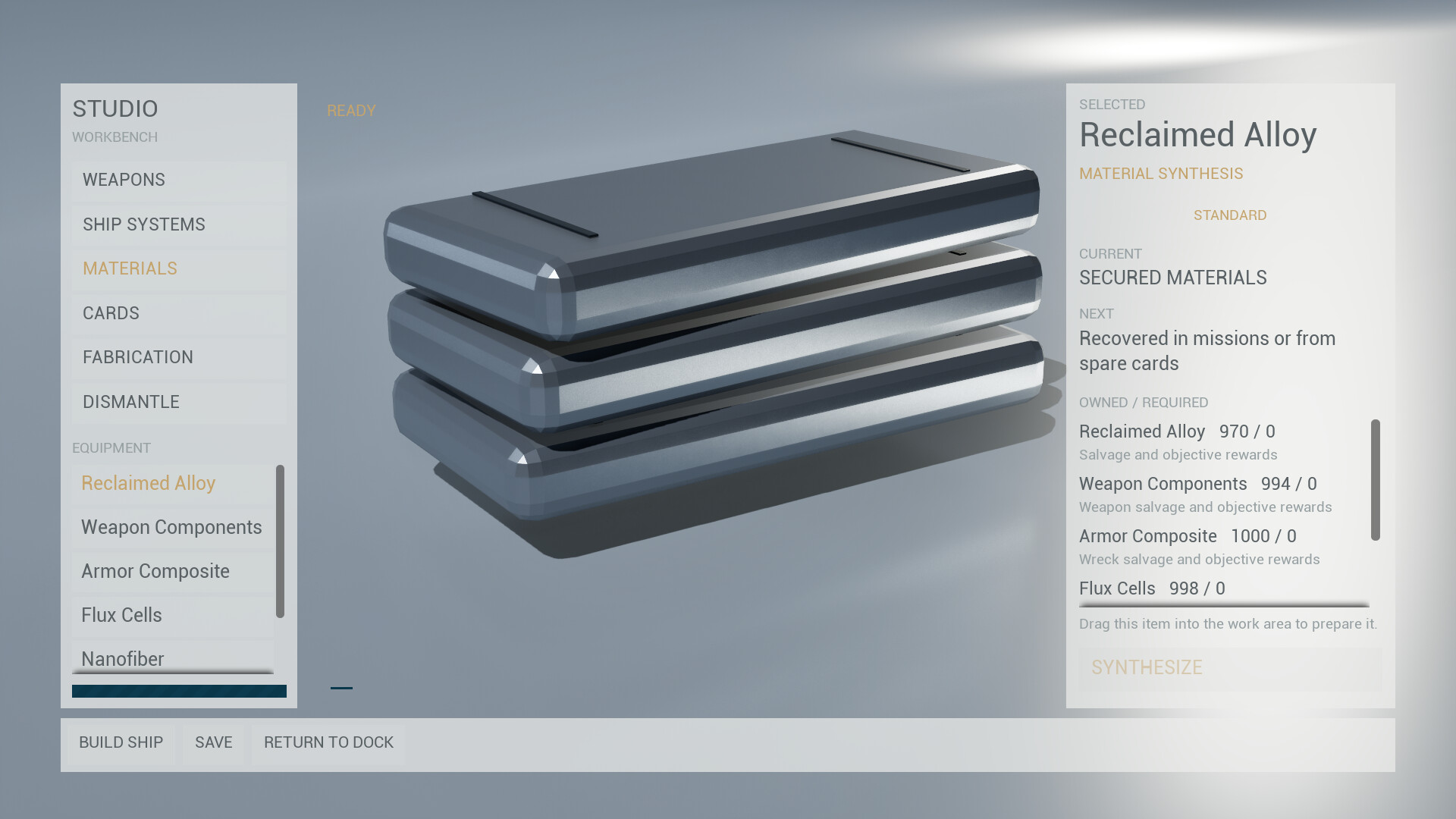1456x819 pixels.
Task: Select Reclaimed Alloy in equipment list
Action: pos(173,483)
